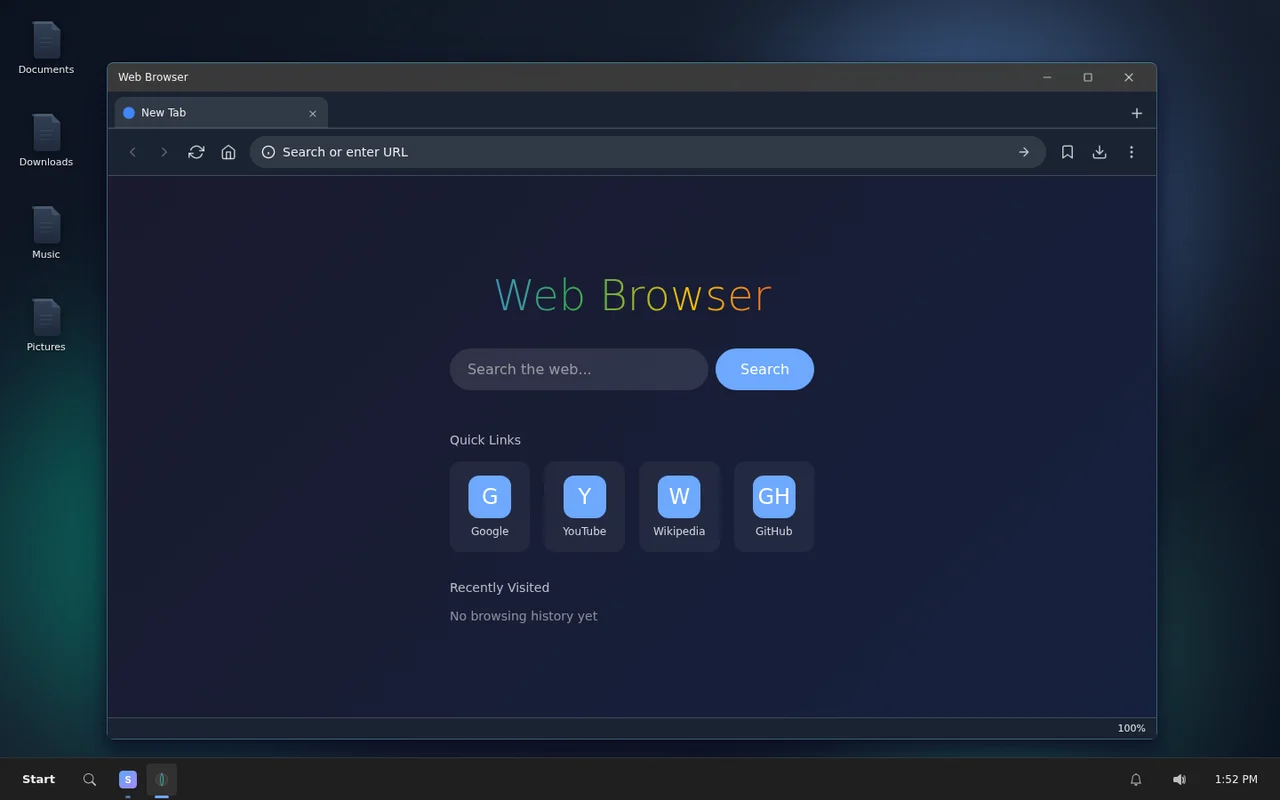Click the browser icon in the taskbar
The image size is (1280, 800).
(x=161, y=779)
